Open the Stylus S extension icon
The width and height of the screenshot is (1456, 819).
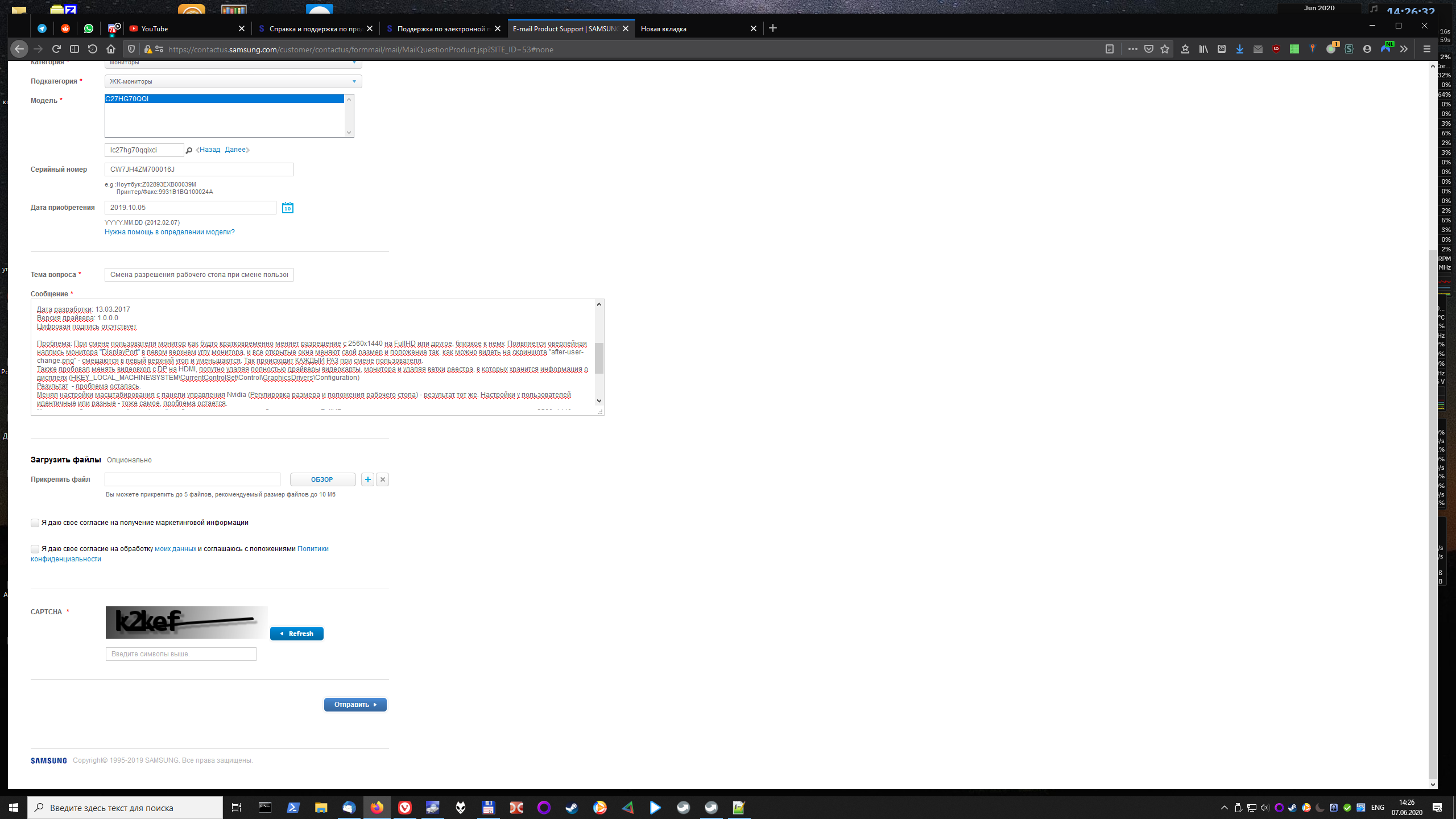pyautogui.click(x=1349, y=49)
